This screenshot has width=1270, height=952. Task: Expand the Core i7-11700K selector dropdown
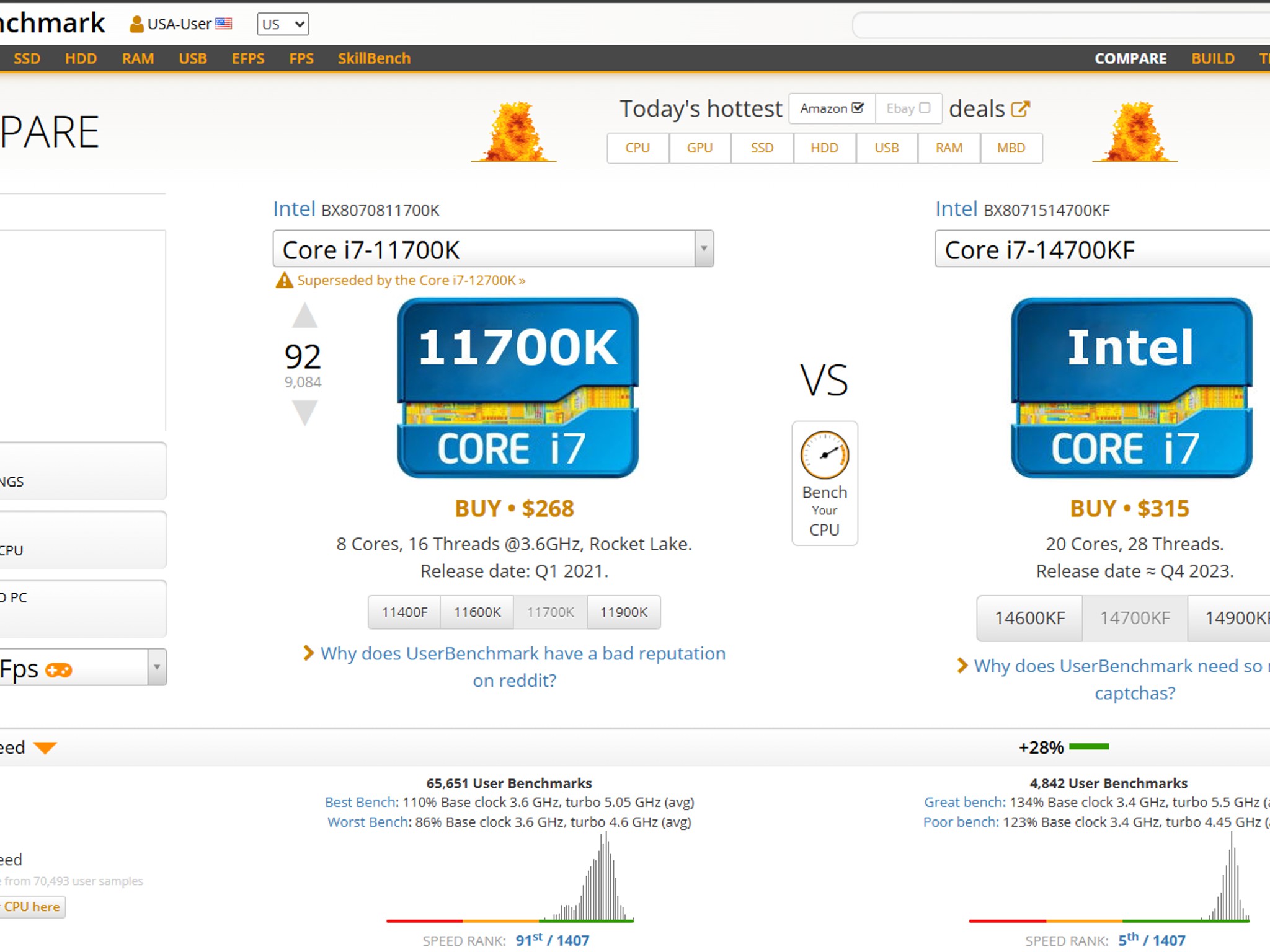[704, 249]
